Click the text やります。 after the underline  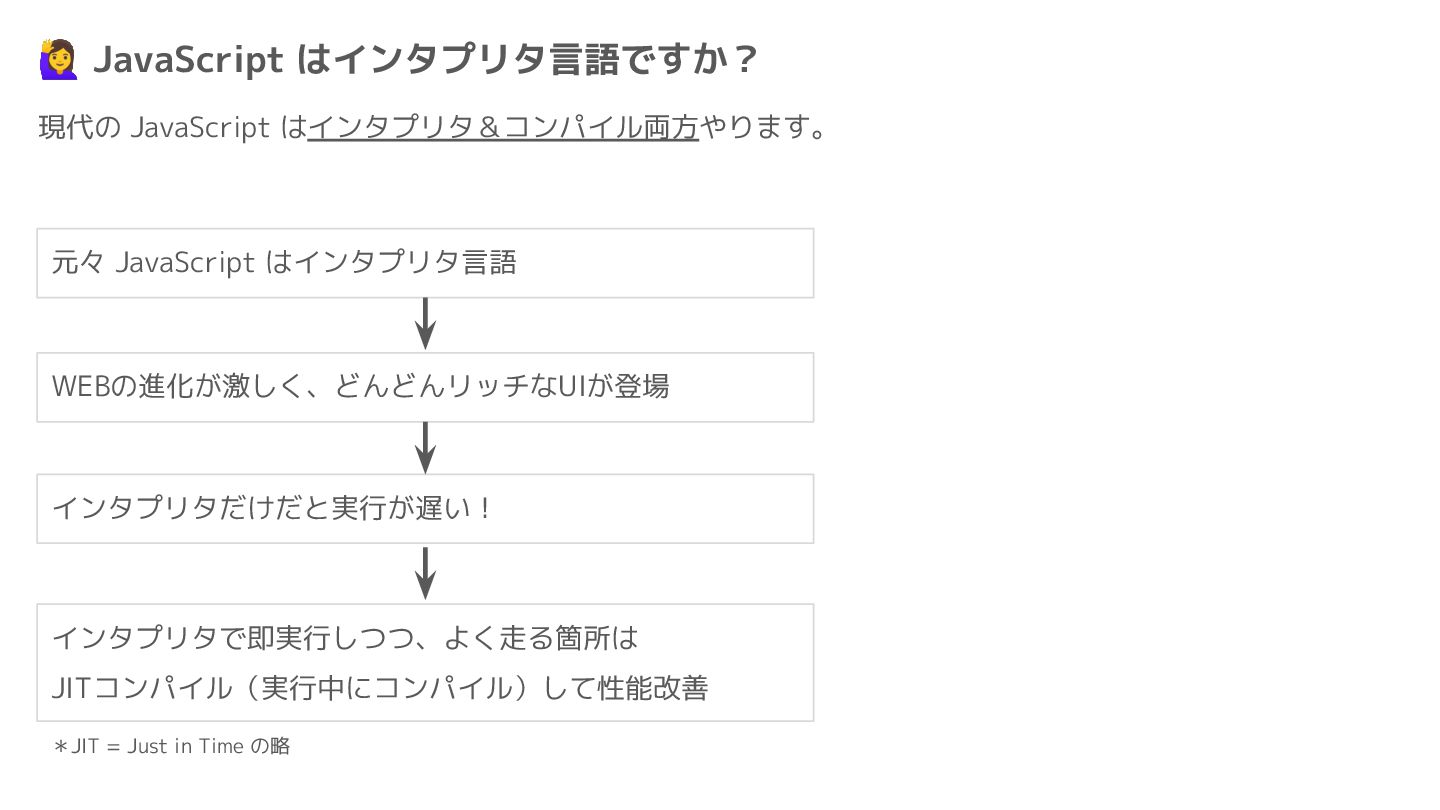764,128
